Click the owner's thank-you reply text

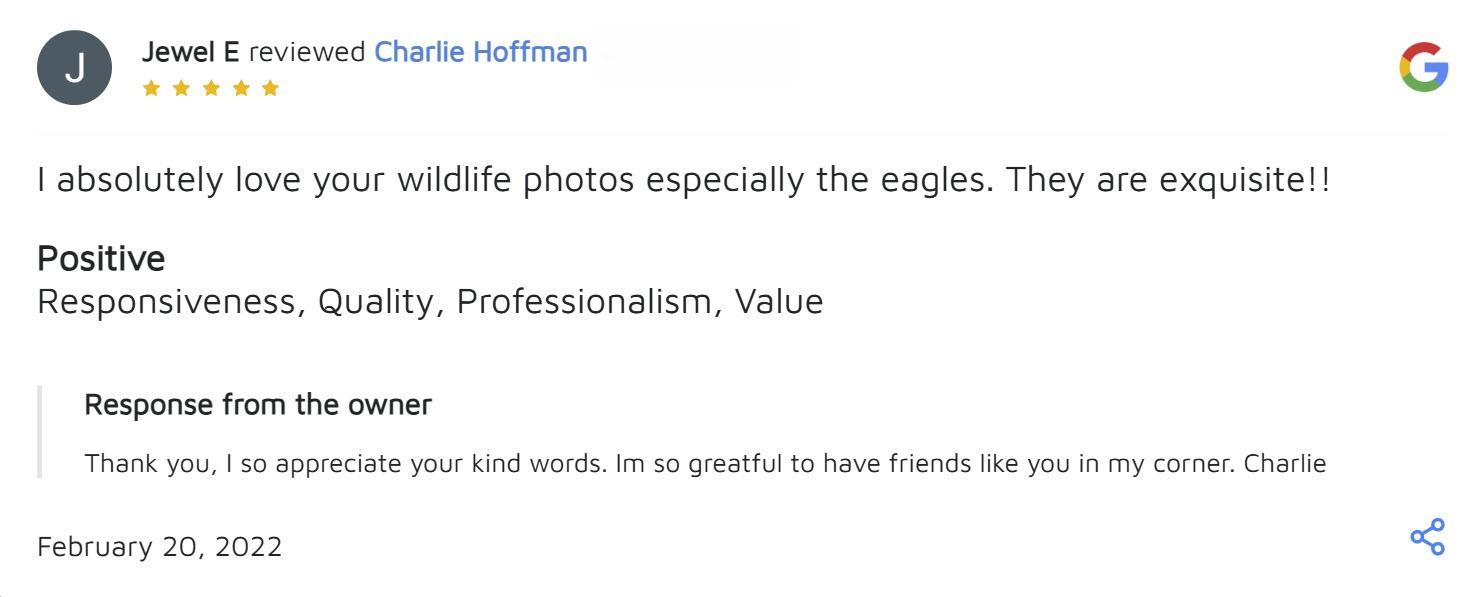[705, 464]
